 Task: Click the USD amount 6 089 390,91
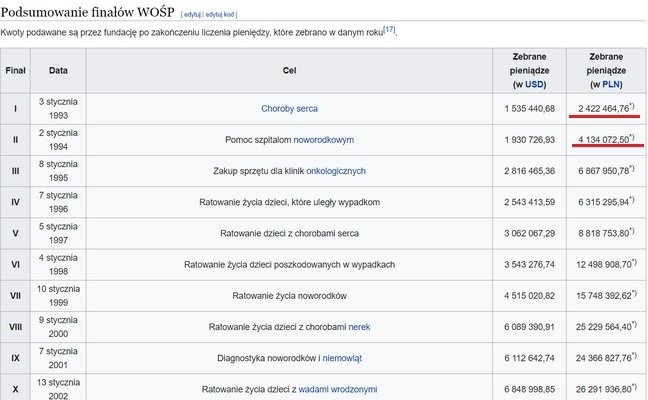click(529, 327)
